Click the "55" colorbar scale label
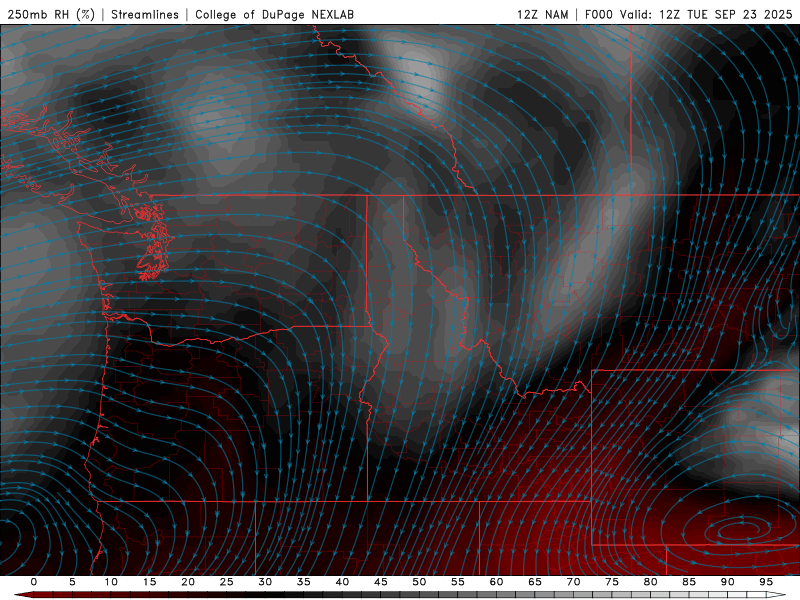Image resolution: width=800 pixels, height=600 pixels. (x=458, y=582)
